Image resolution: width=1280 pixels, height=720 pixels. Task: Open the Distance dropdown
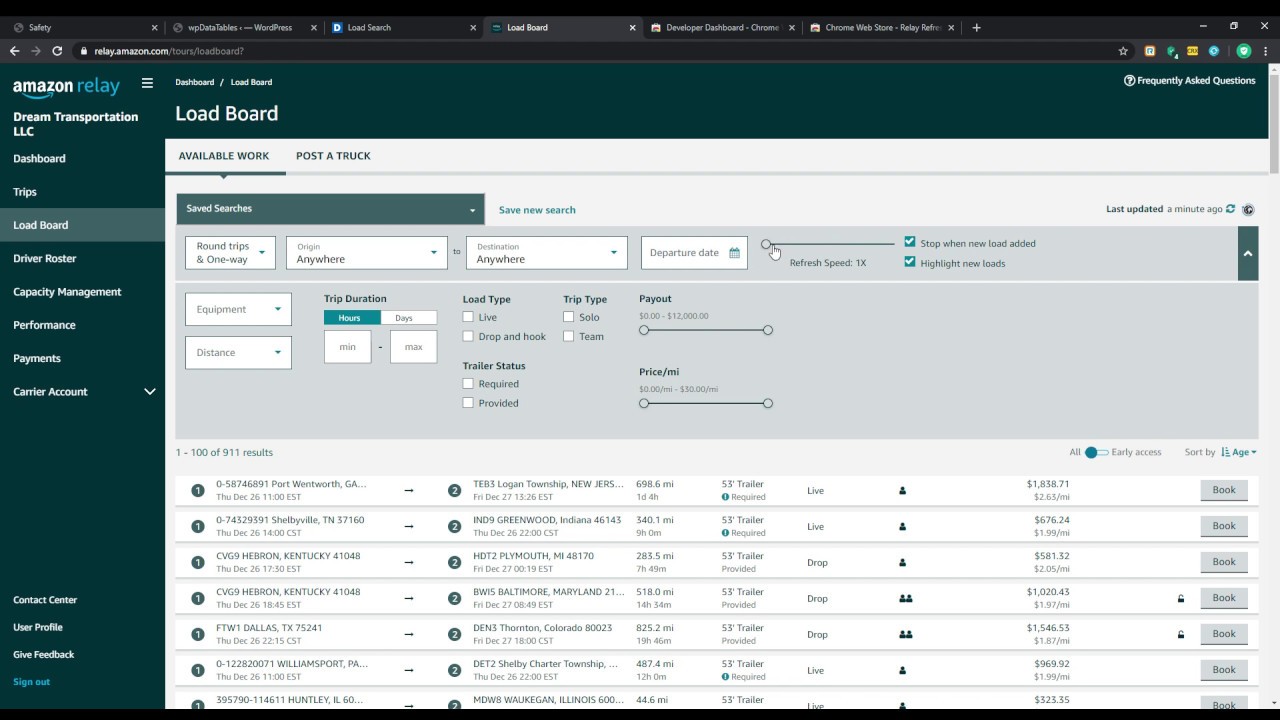pyautogui.click(x=238, y=352)
